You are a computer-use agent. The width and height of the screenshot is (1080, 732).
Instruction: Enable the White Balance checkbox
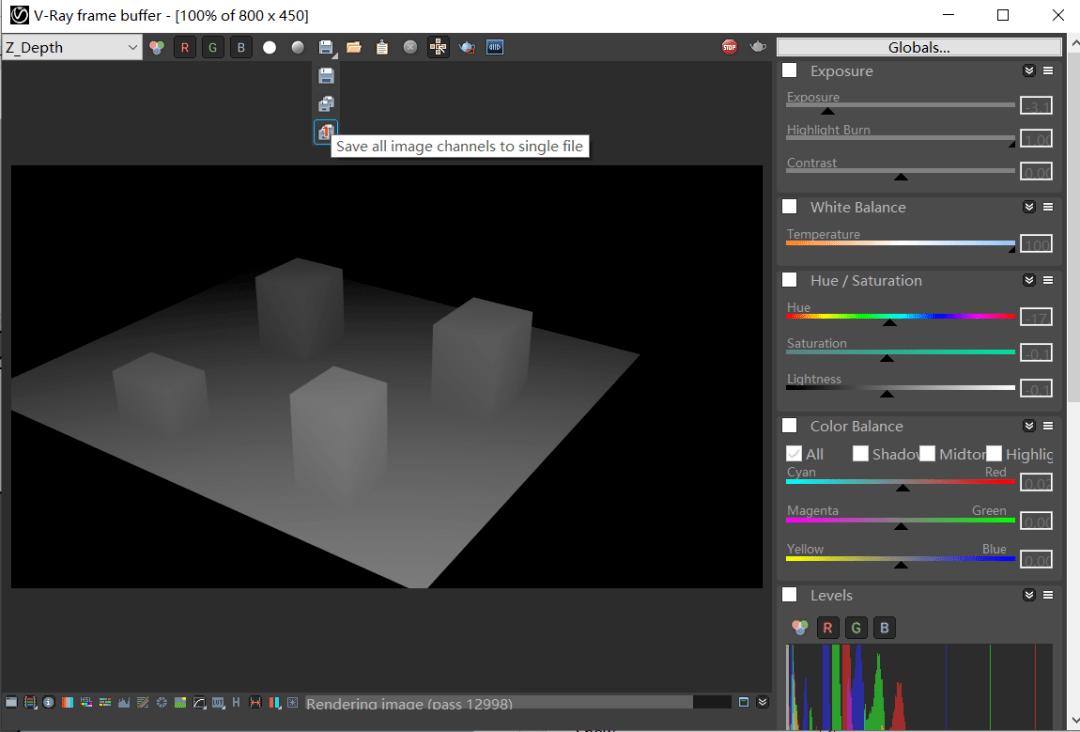coord(790,207)
